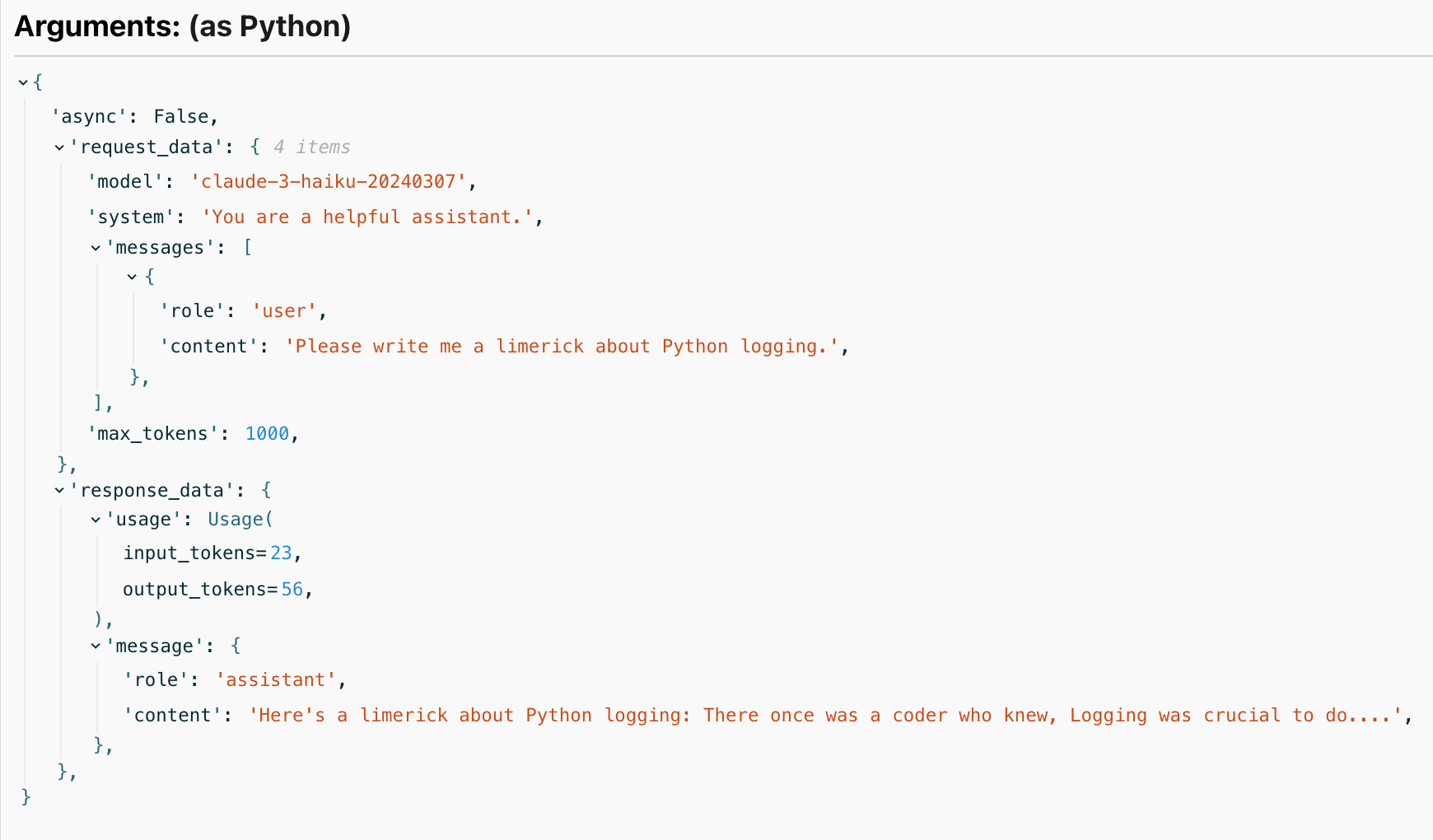Click the 'Arguments: (as Python)' heading
Screen dimensions: 1433x840
[x=183, y=27]
